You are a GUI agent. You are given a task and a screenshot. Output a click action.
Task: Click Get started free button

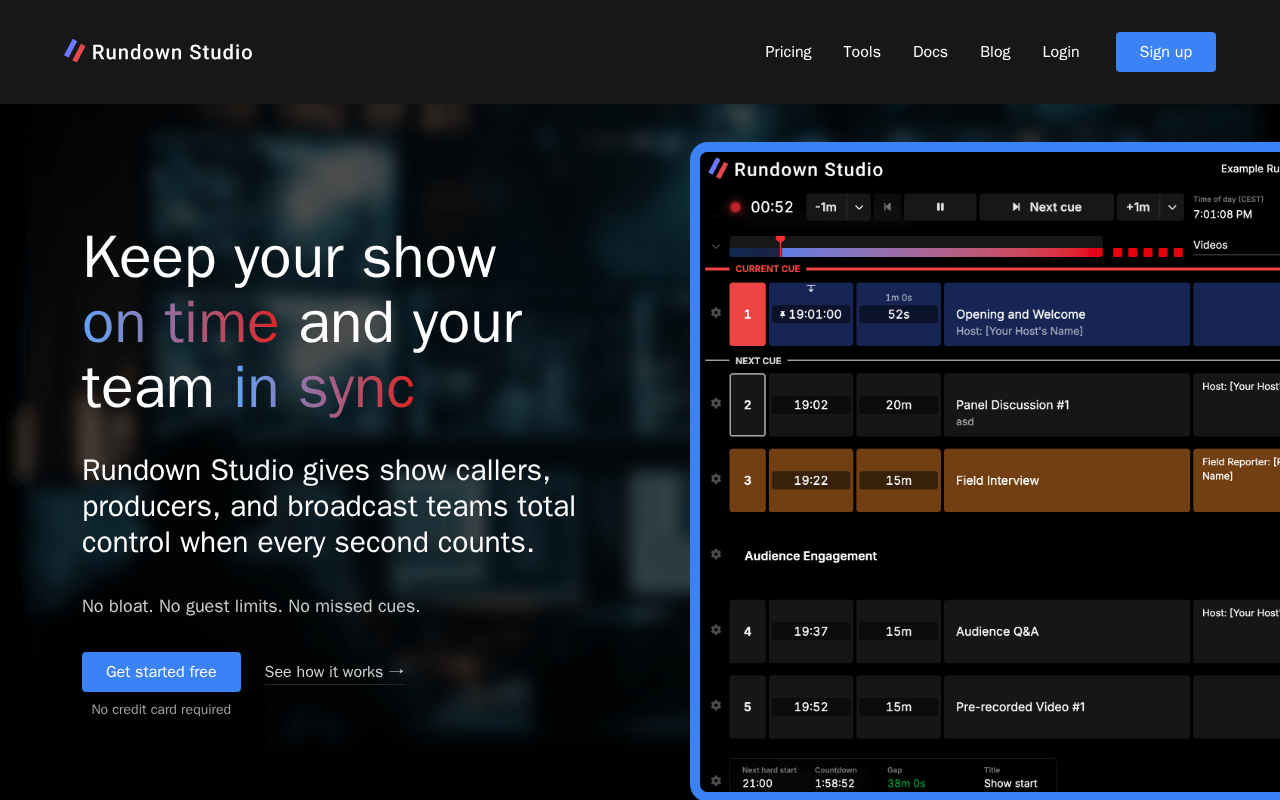161,672
